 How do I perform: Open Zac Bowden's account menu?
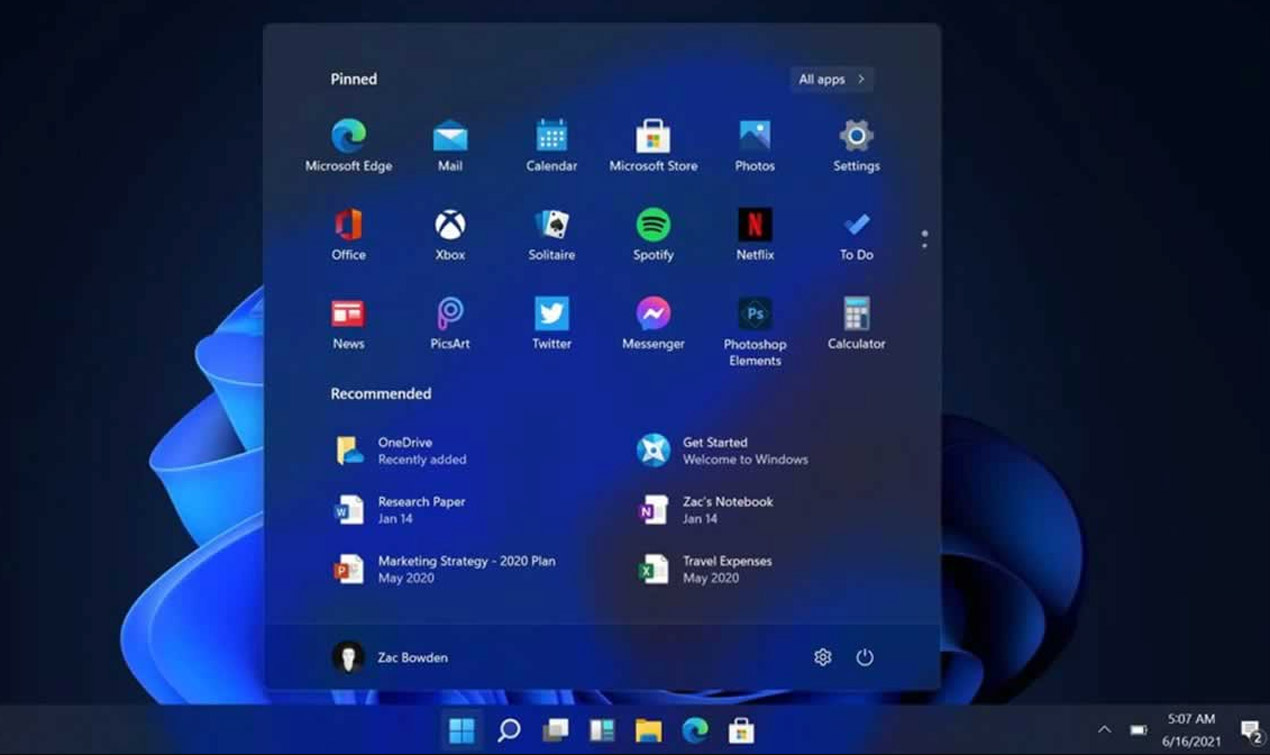click(x=390, y=657)
